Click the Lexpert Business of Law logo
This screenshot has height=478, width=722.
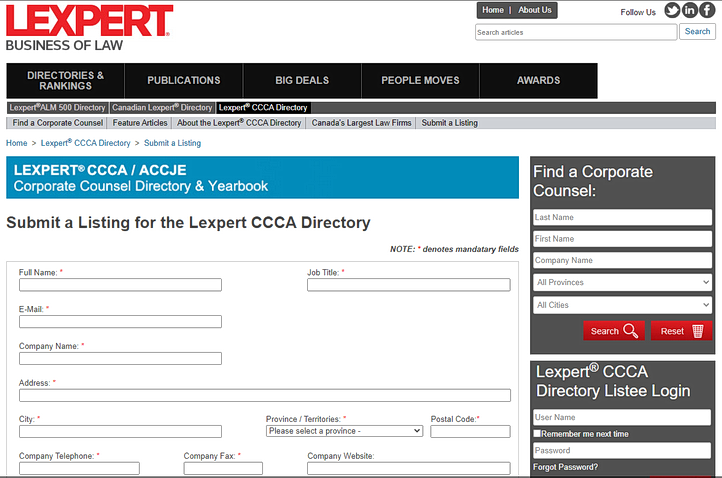[89, 28]
